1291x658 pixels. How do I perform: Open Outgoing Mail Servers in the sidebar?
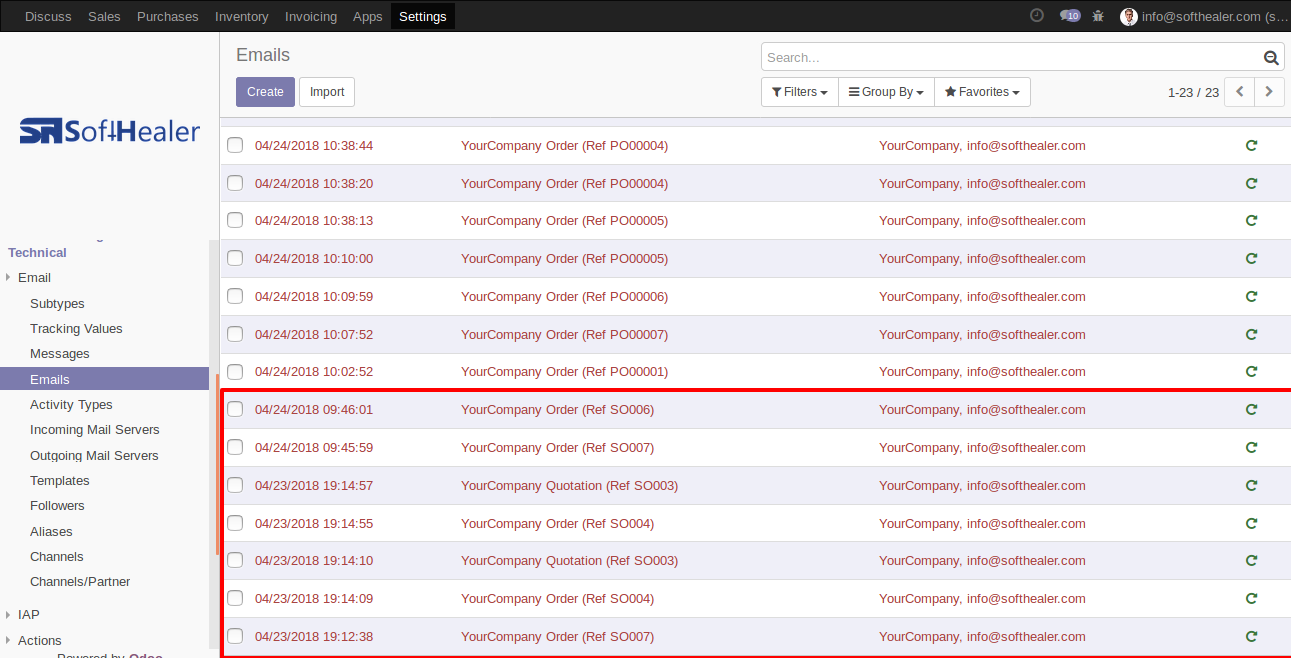tap(94, 456)
